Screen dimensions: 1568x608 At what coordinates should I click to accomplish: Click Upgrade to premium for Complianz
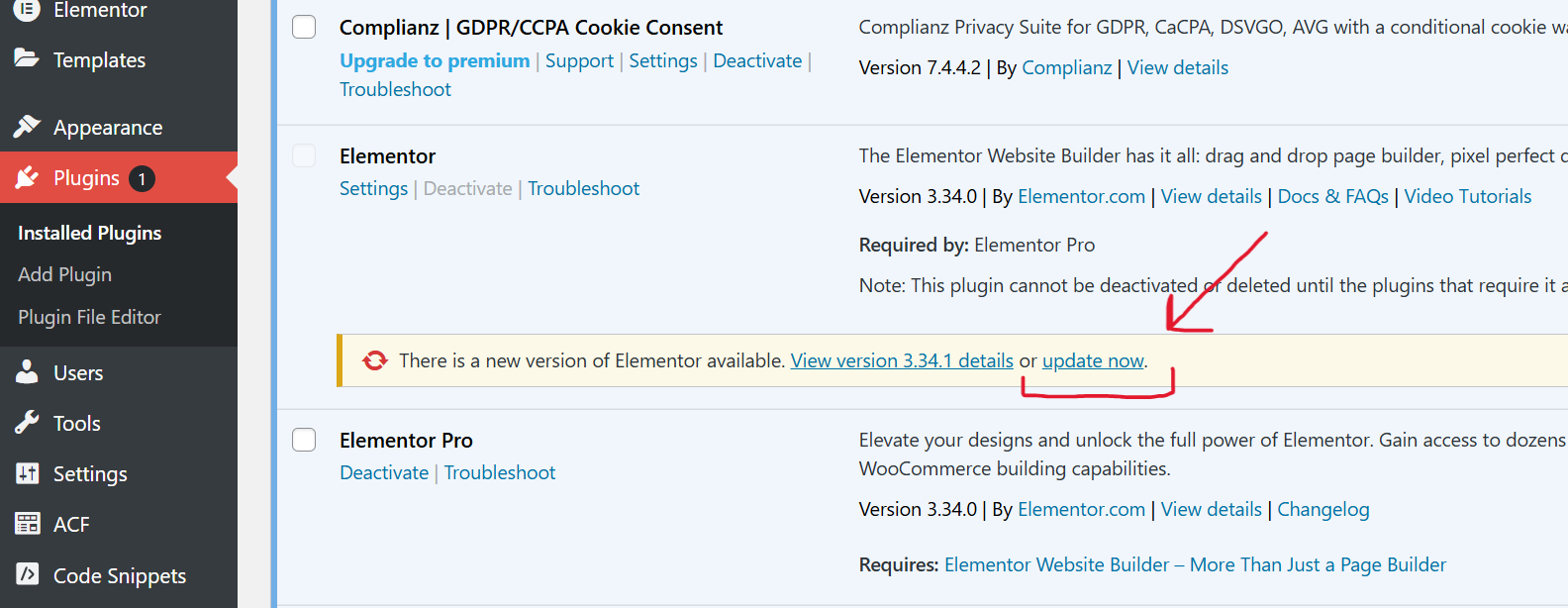click(435, 60)
